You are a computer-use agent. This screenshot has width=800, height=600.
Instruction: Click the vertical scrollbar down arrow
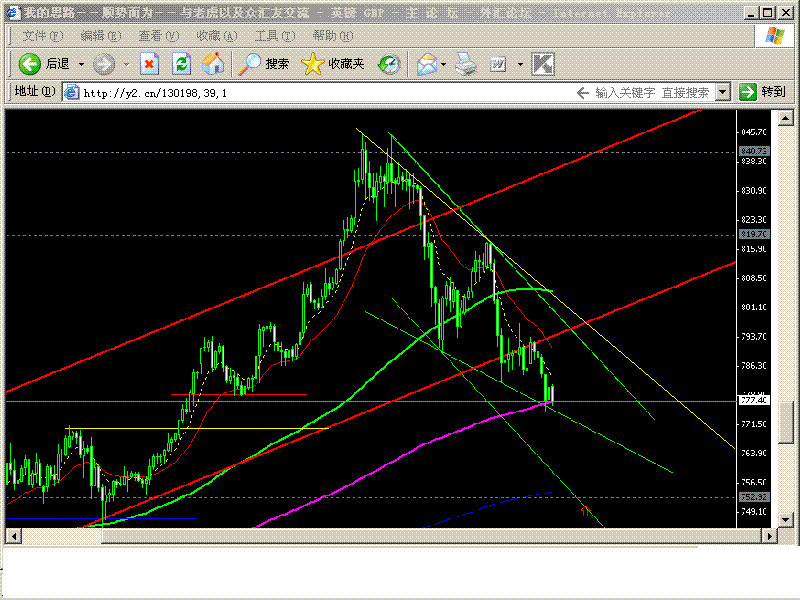[785, 520]
